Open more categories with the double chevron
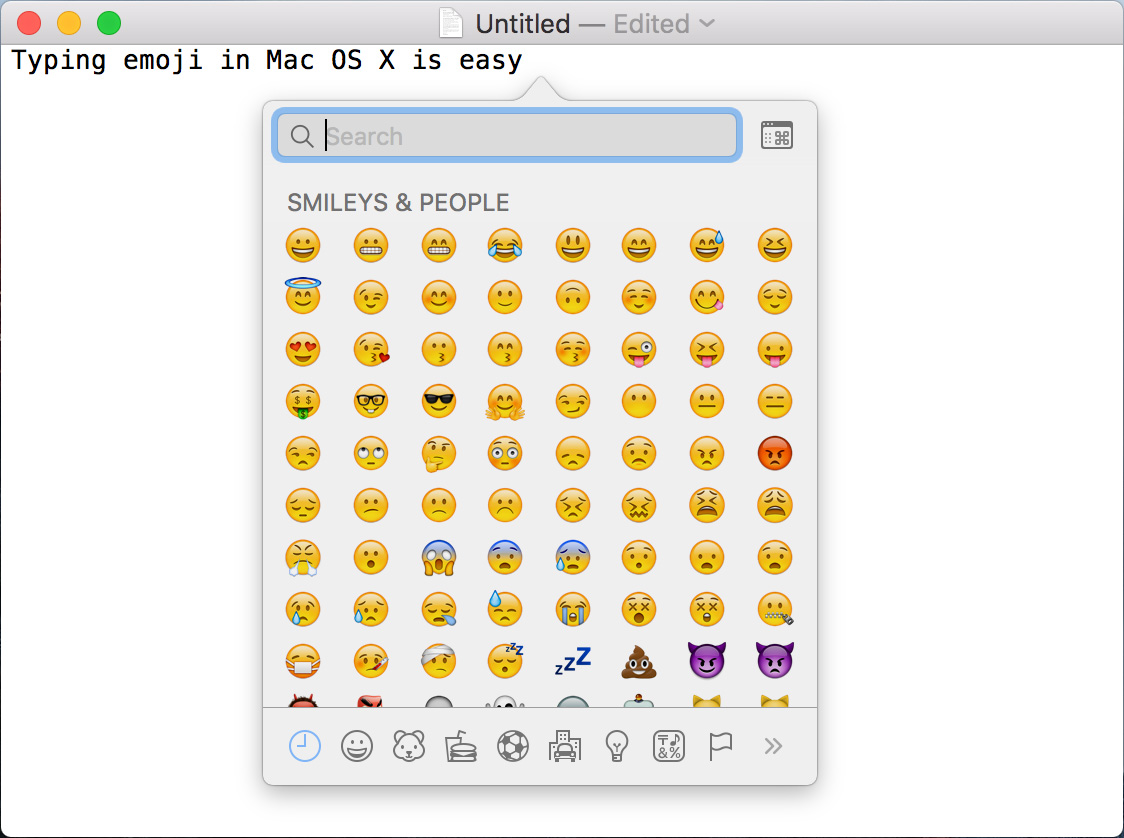 tap(772, 745)
